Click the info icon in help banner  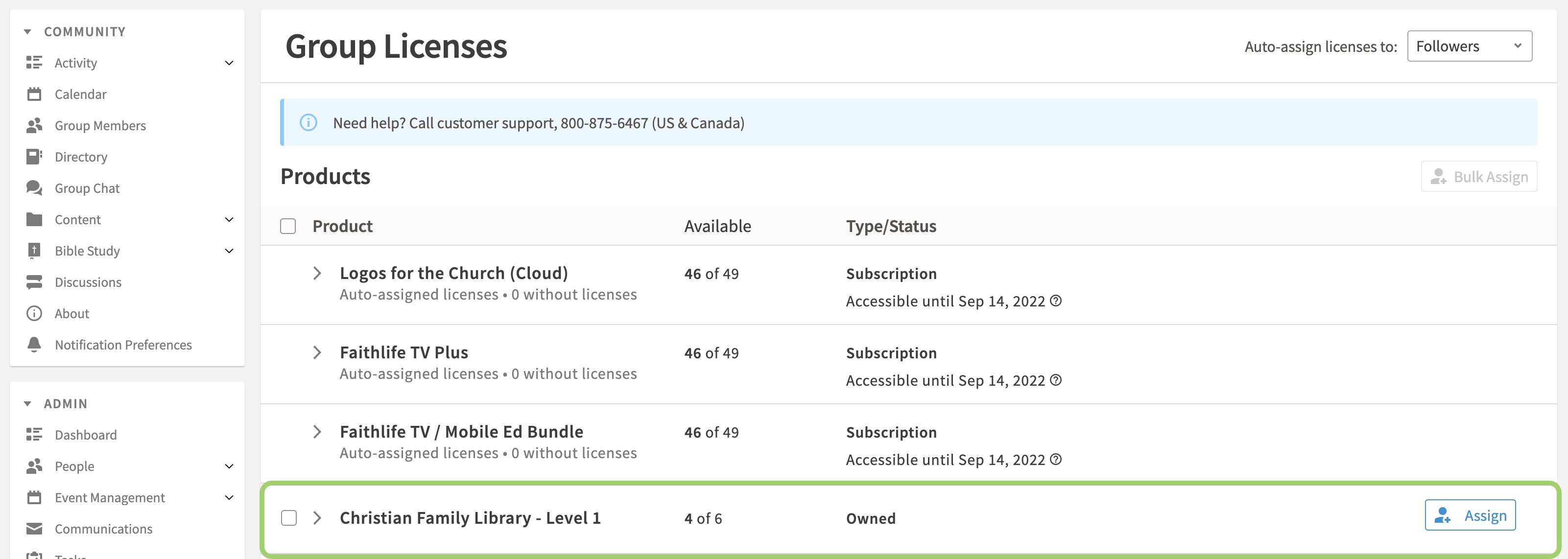pyautogui.click(x=309, y=123)
